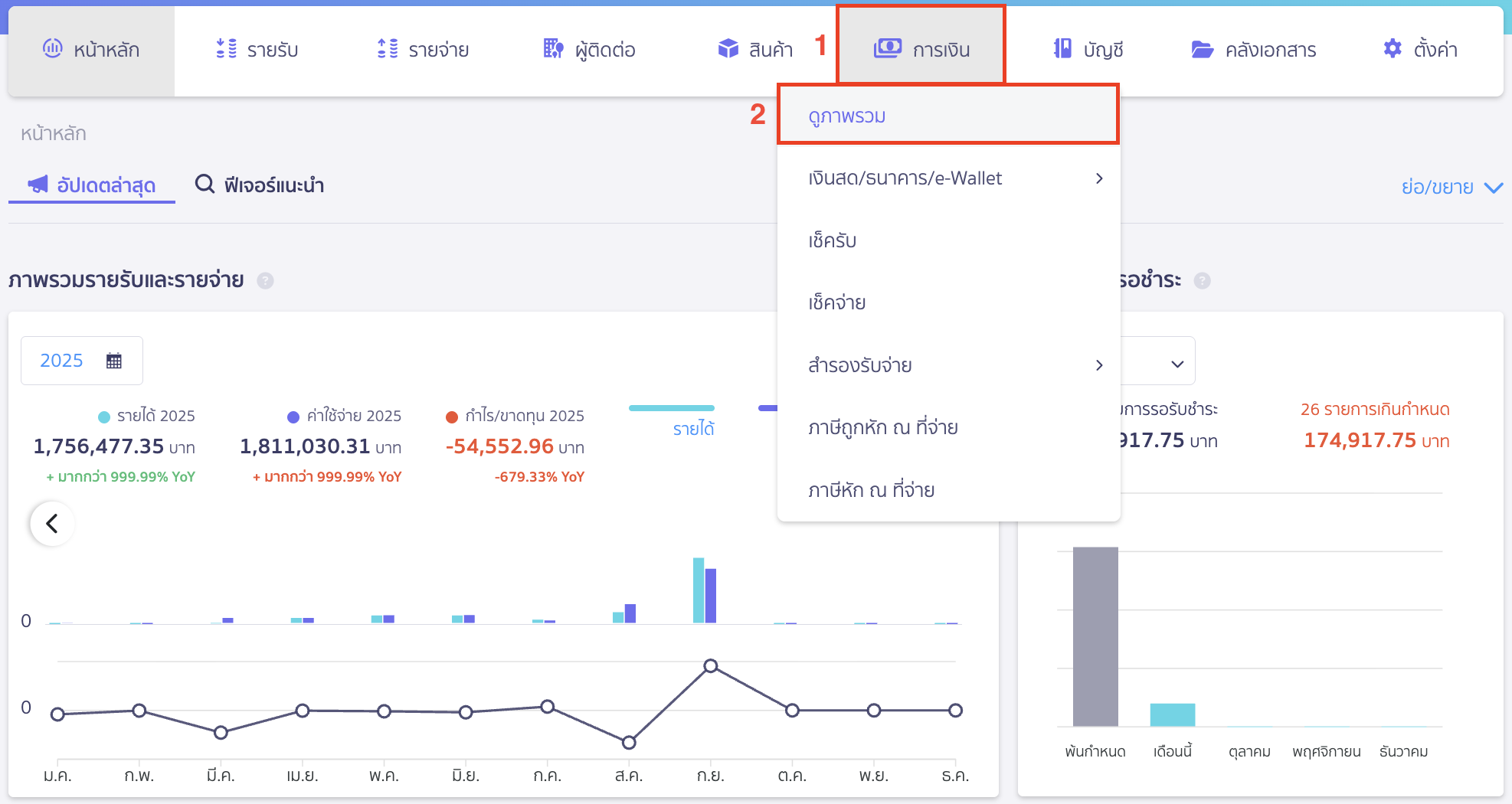Click the expense icon beside รายจ่าย
Viewport: 1512px width, 804px height.
click(x=388, y=49)
